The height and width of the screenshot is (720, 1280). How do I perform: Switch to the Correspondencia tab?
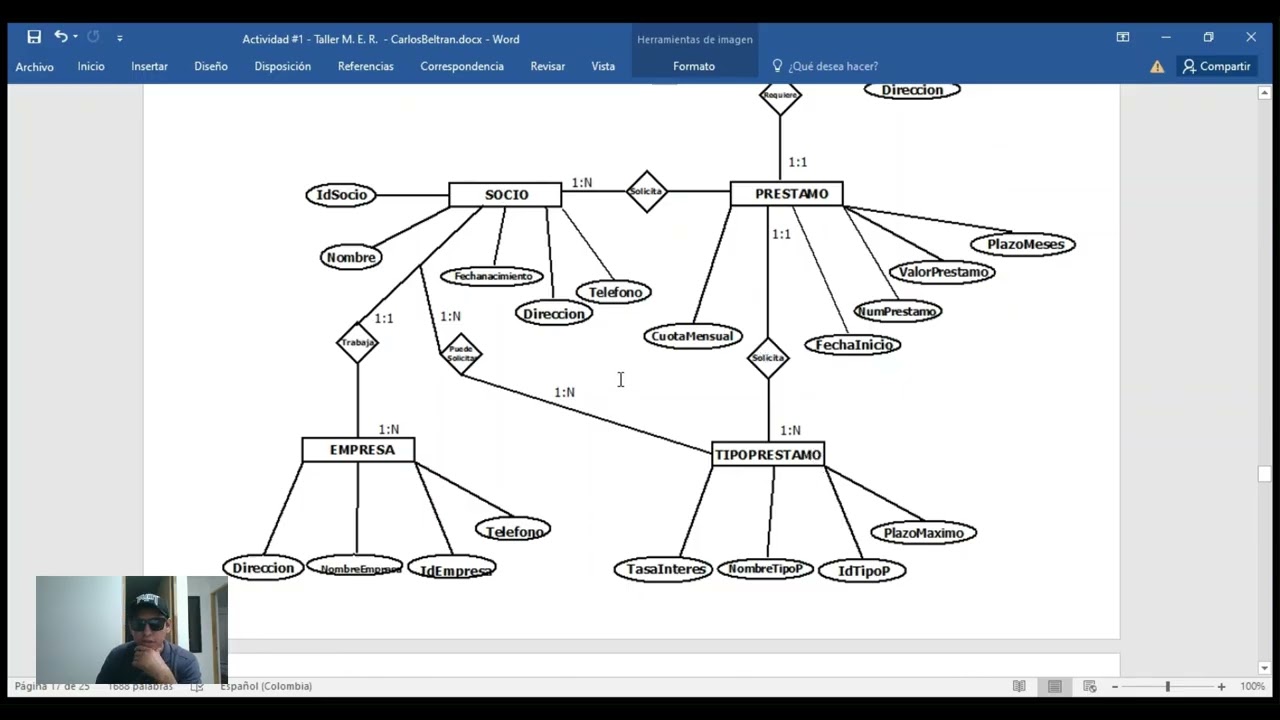pyautogui.click(x=462, y=66)
